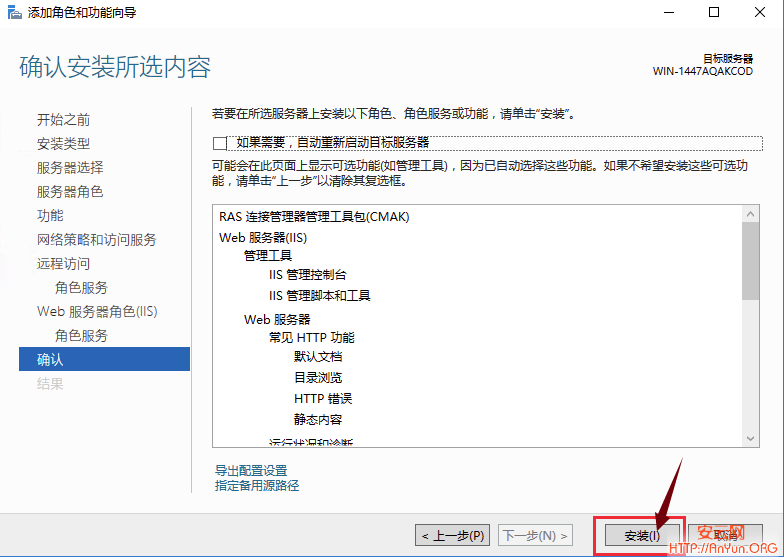Select 网络策略和访问服务 step in sidebar
The image size is (784, 557).
(x=96, y=240)
